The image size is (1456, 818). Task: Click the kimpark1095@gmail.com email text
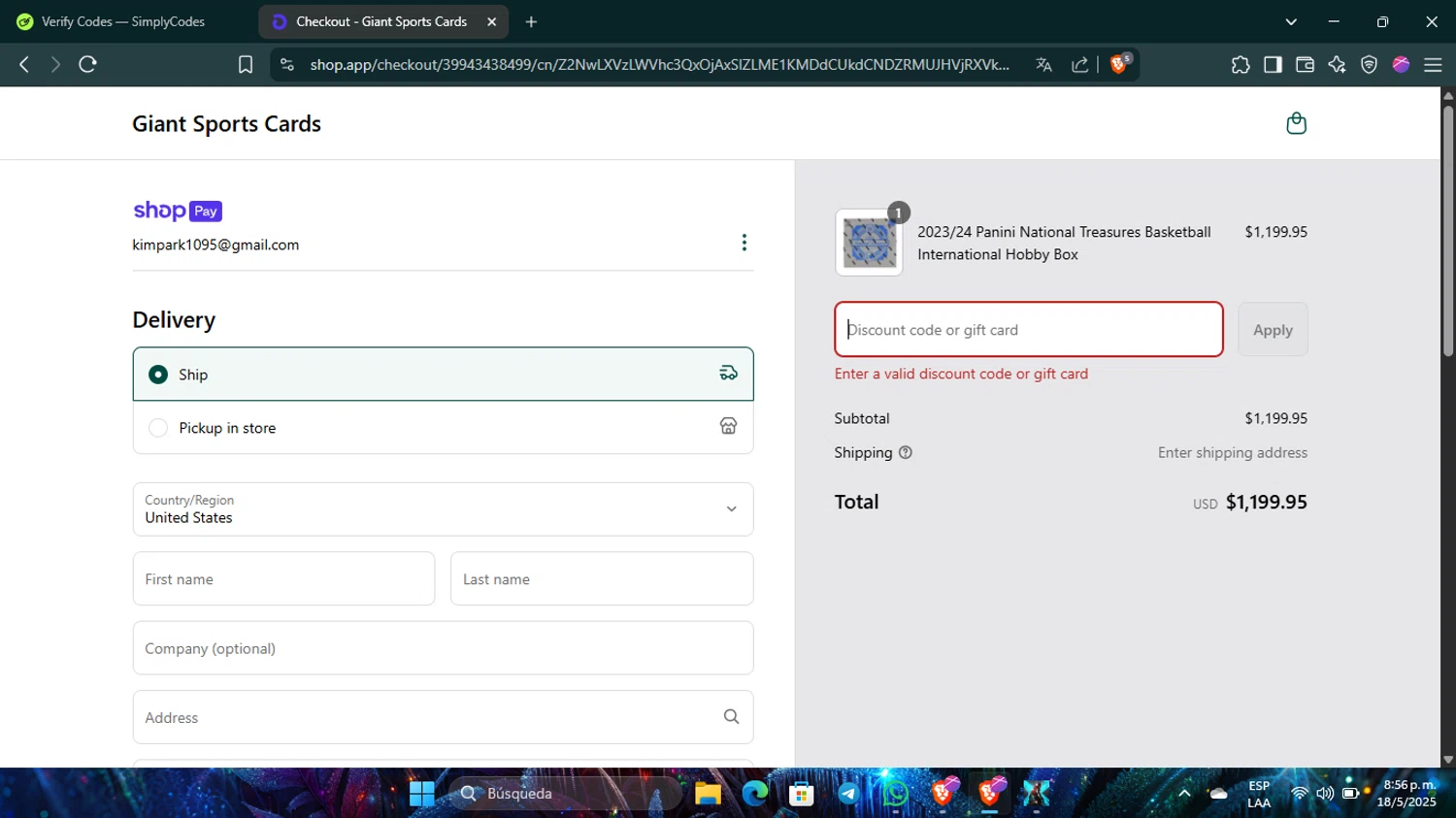click(215, 245)
